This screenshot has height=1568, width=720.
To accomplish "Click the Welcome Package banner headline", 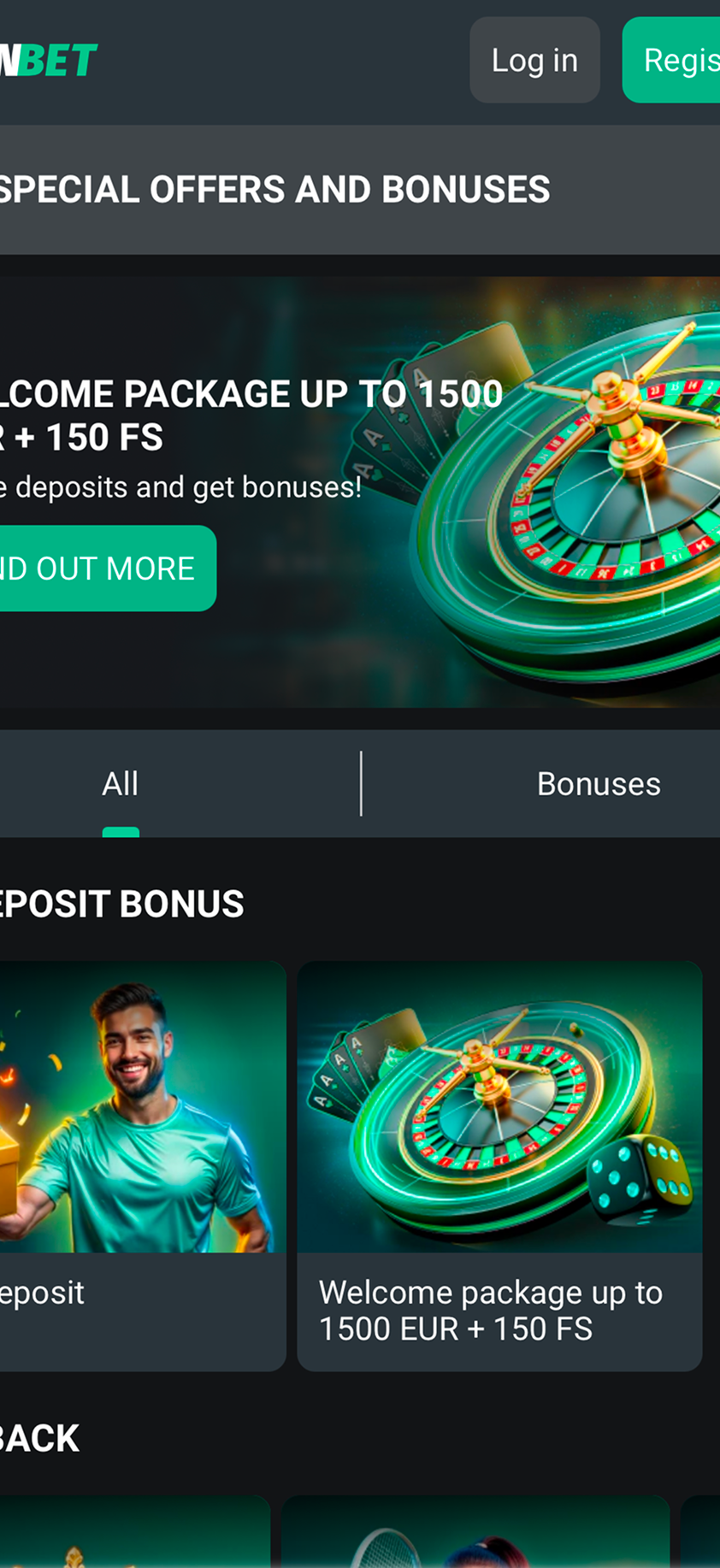I will pos(251,416).
